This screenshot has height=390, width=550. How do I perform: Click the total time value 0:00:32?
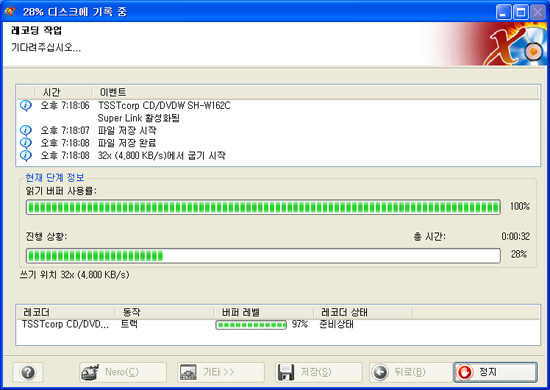(x=515, y=236)
